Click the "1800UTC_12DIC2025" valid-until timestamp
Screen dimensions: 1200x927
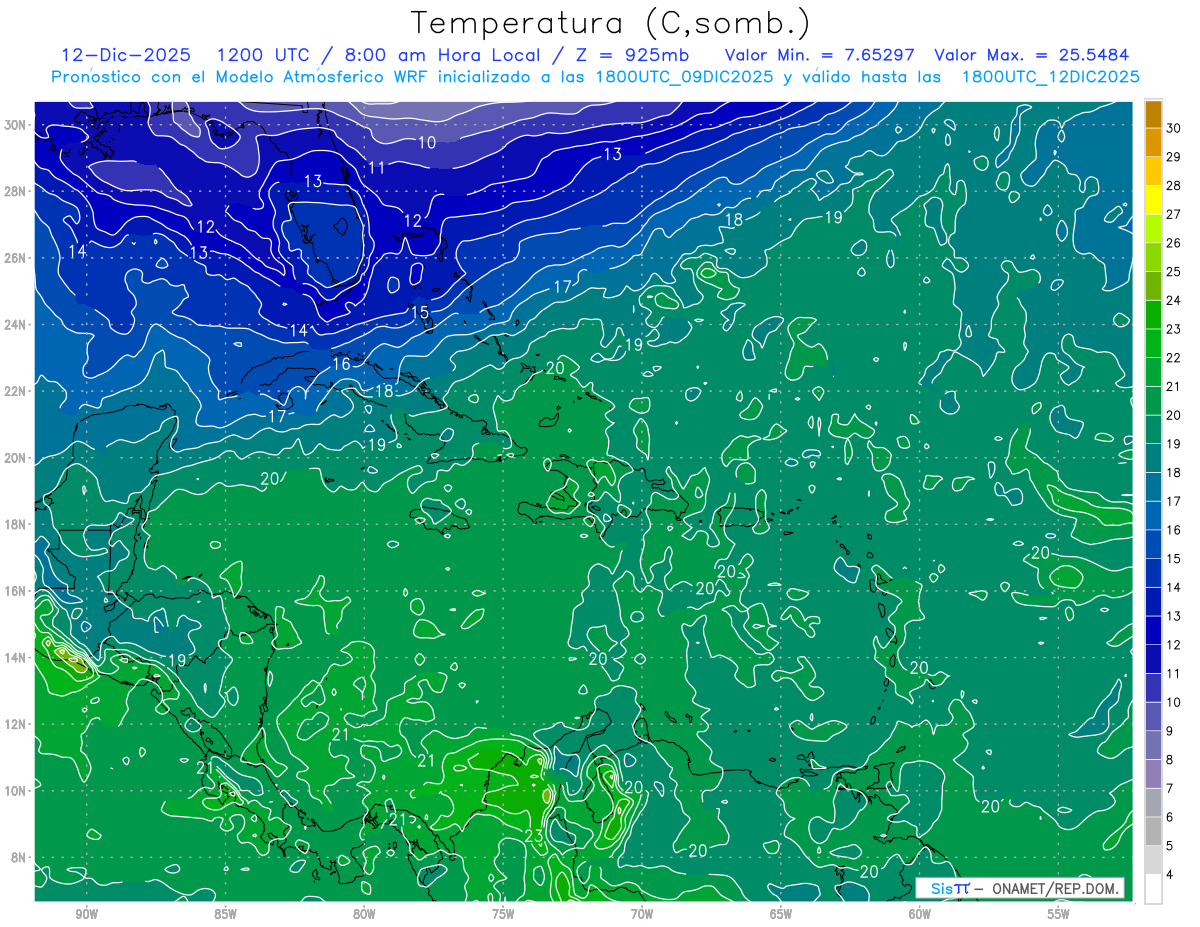[x=1051, y=77]
